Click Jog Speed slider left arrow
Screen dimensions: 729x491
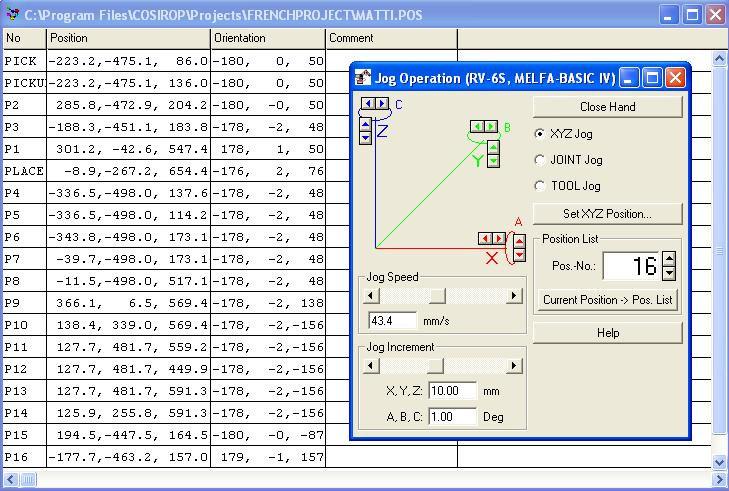pyautogui.click(x=371, y=296)
